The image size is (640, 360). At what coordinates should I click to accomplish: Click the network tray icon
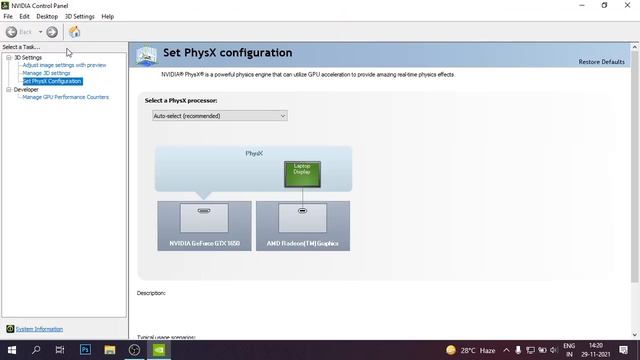[530, 350]
